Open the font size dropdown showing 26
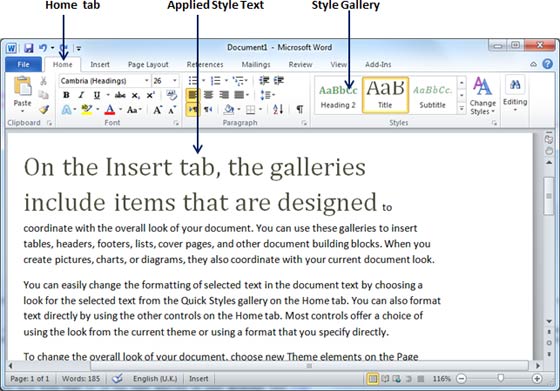Viewport: 560px width, 391px height. (175, 81)
